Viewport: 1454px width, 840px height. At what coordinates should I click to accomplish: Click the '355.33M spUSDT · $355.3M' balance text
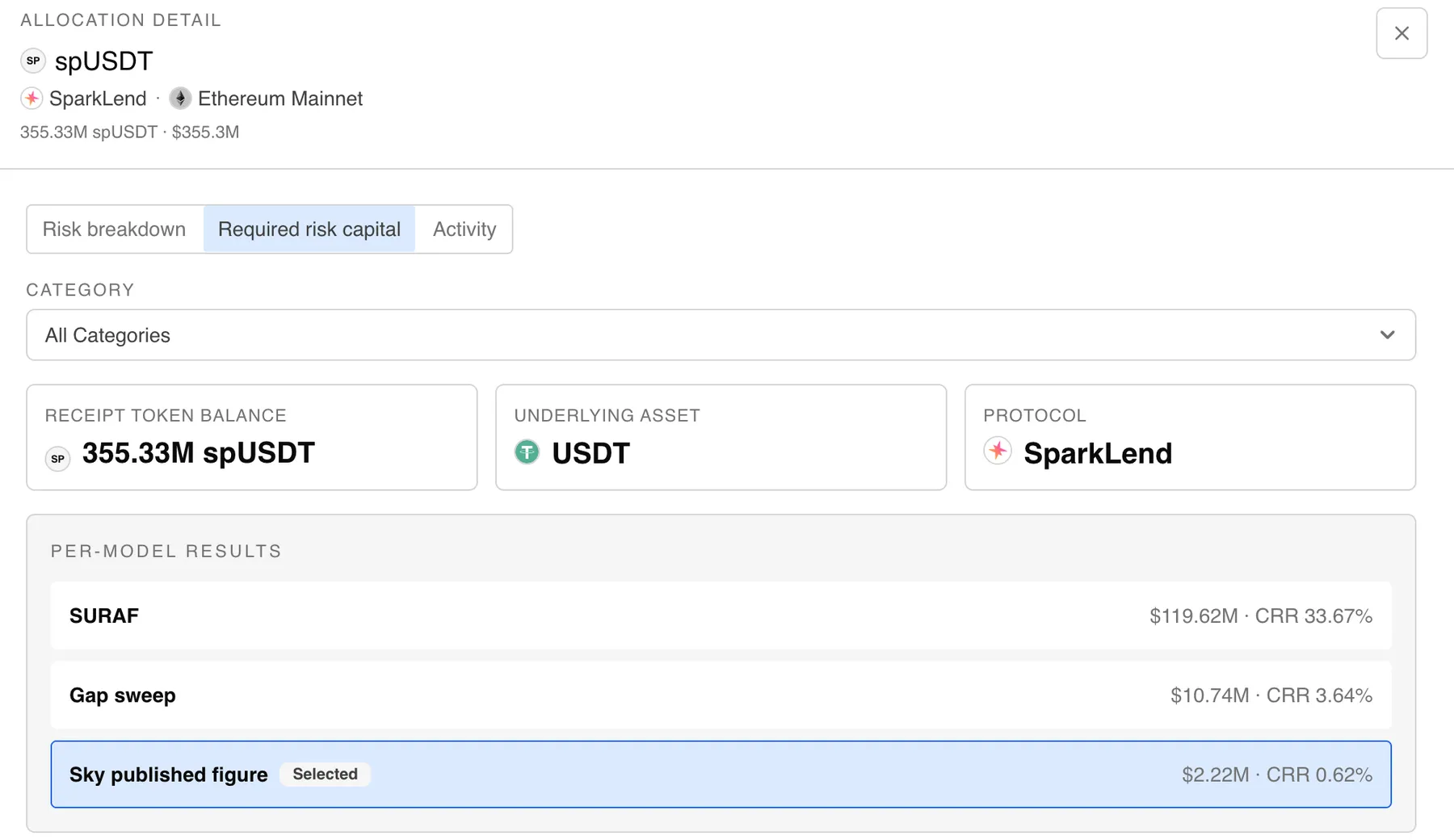(129, 132)
